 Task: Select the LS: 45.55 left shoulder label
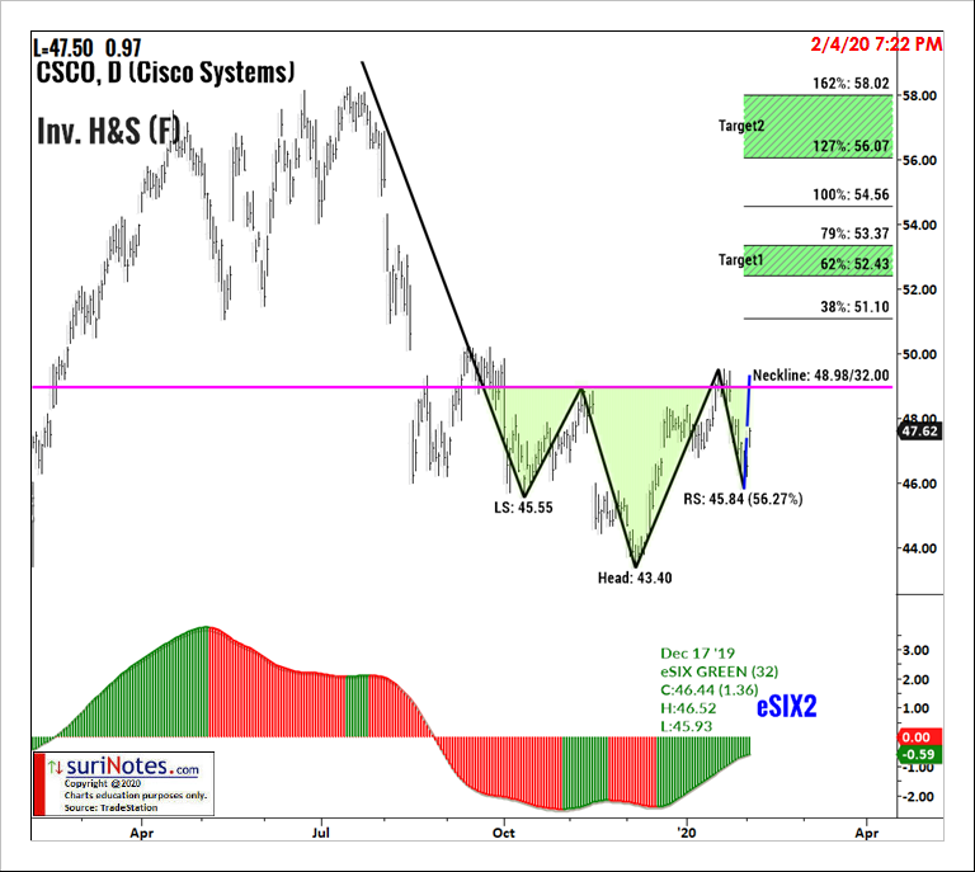pyautogui.click(x=524, y=507)
